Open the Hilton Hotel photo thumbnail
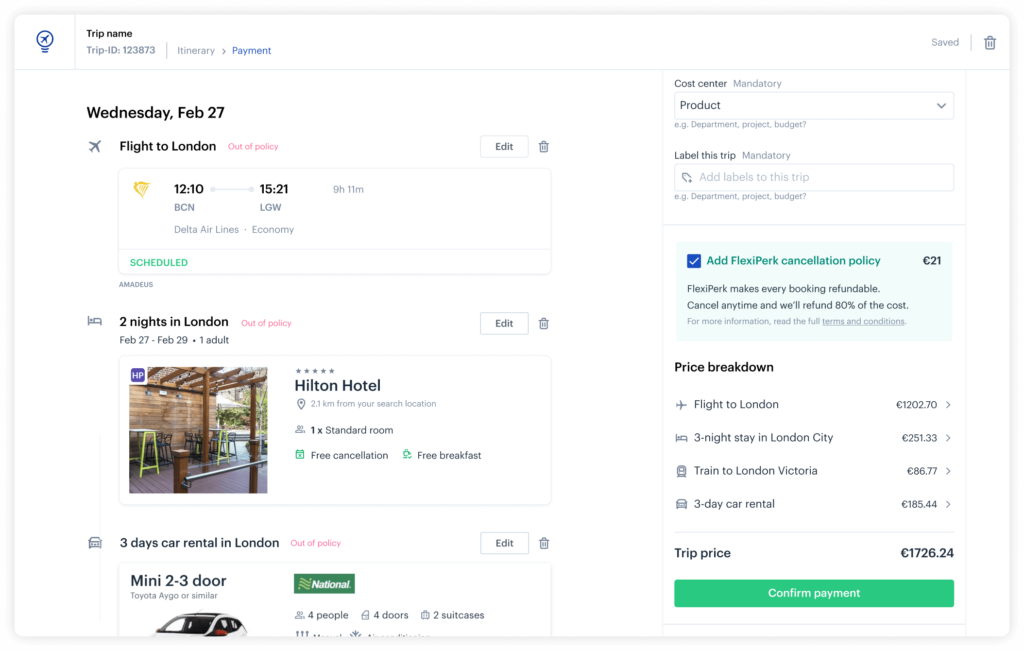Viewport: 1024px width, 651px height. 199,430
